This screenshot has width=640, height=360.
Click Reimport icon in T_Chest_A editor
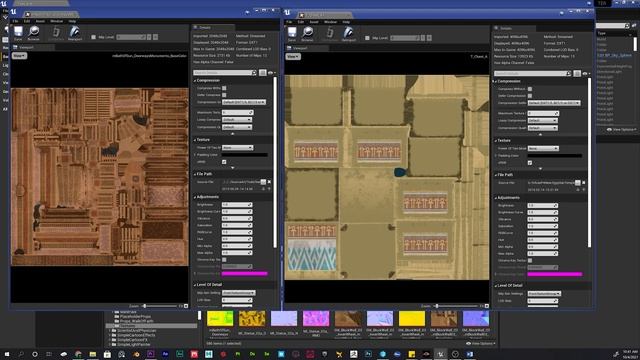(348, 32)
